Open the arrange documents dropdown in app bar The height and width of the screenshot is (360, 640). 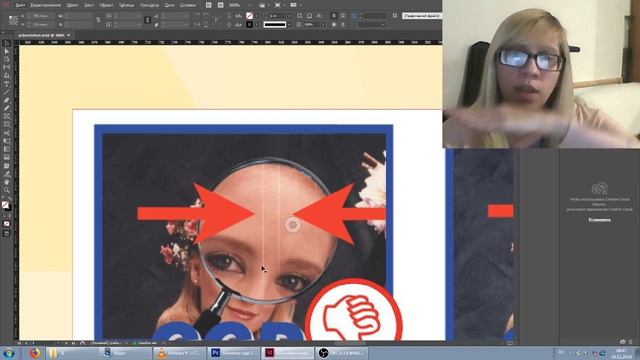[295, 5]
